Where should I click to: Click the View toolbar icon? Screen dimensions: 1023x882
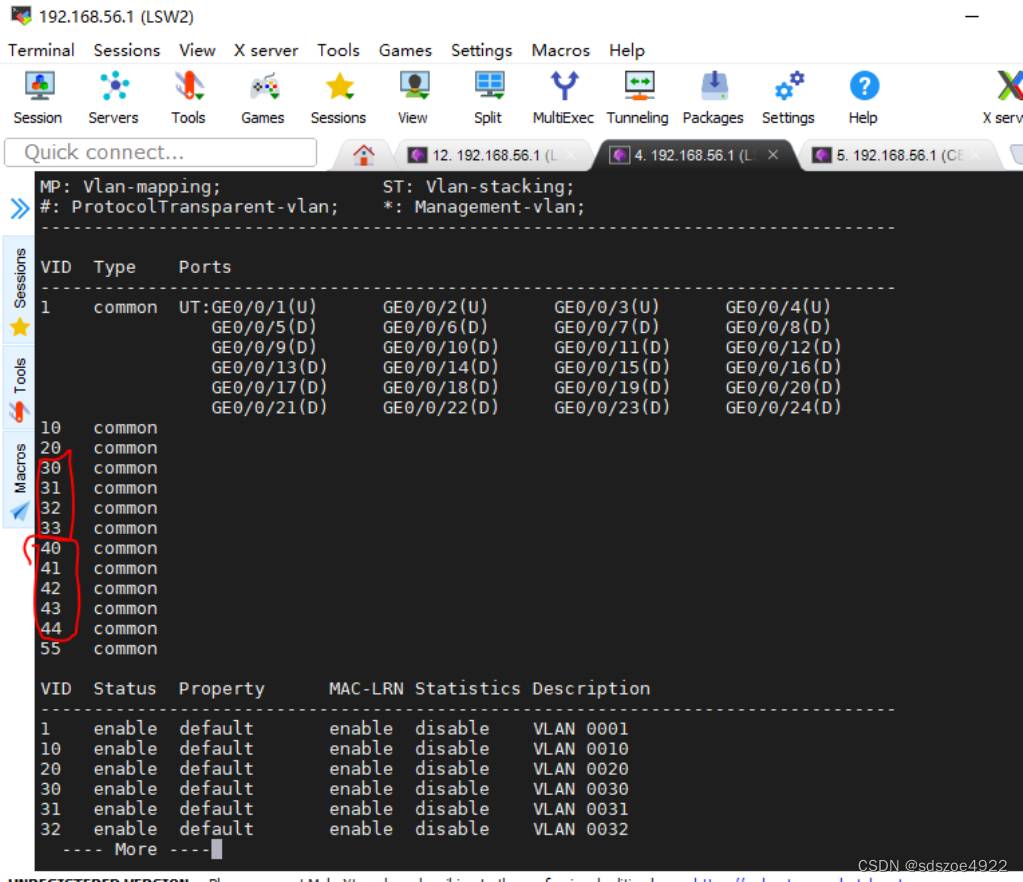[413, 98]
